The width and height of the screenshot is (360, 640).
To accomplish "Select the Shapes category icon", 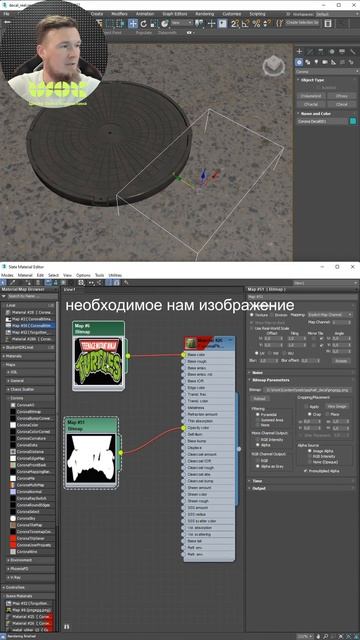I will click(308, 62).
